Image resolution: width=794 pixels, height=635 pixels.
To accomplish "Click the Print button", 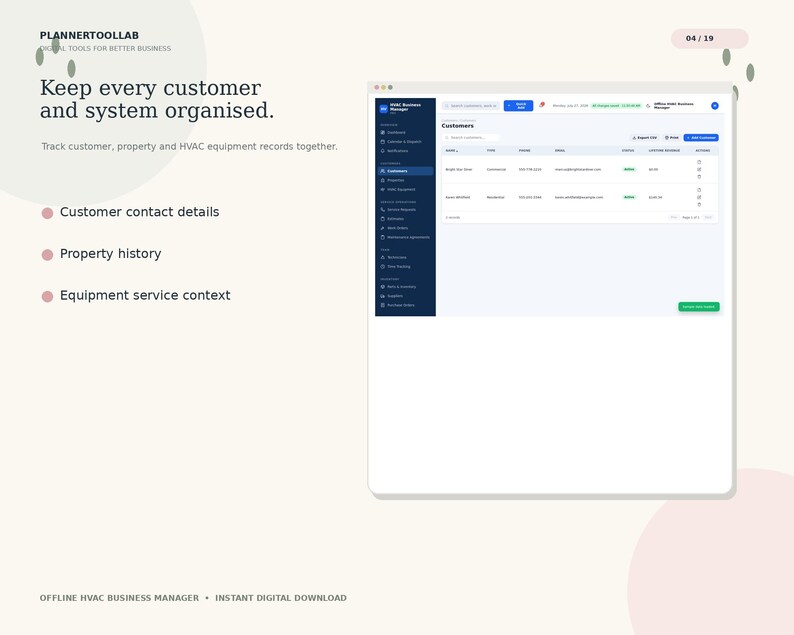I will coord(671,138).
